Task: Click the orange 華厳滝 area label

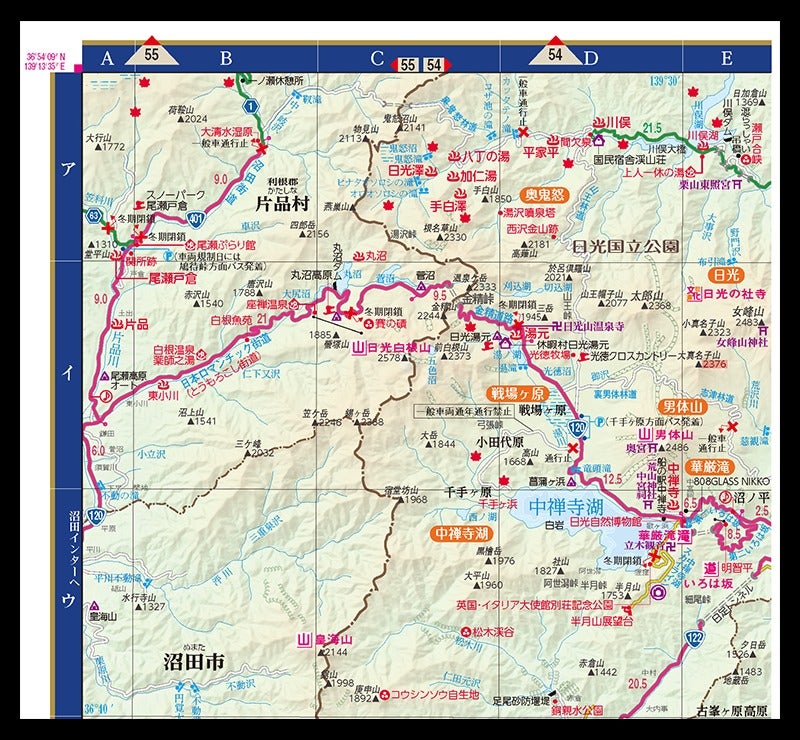Action: tap(711, 466)
